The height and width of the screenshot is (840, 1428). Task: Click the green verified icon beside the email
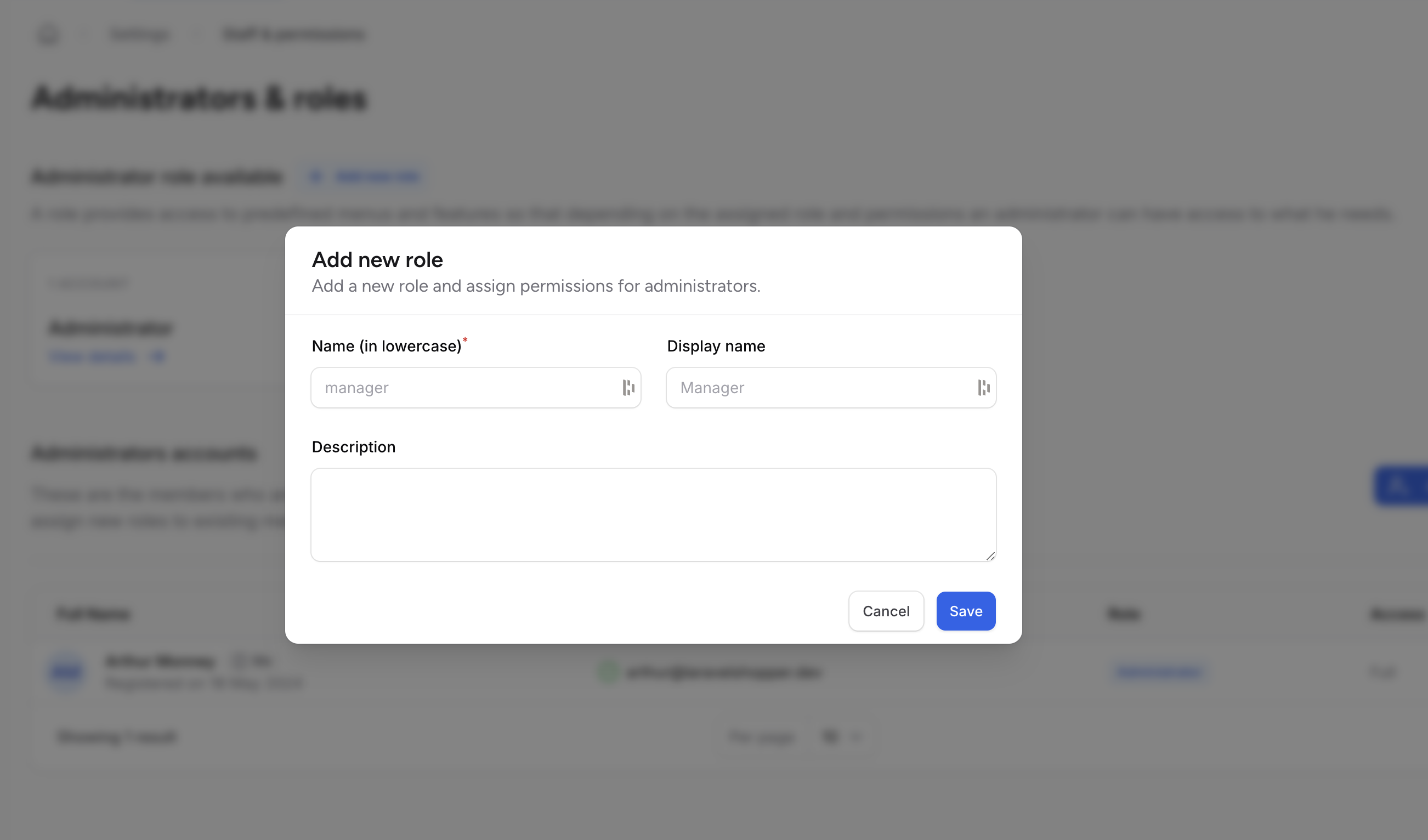608,672
